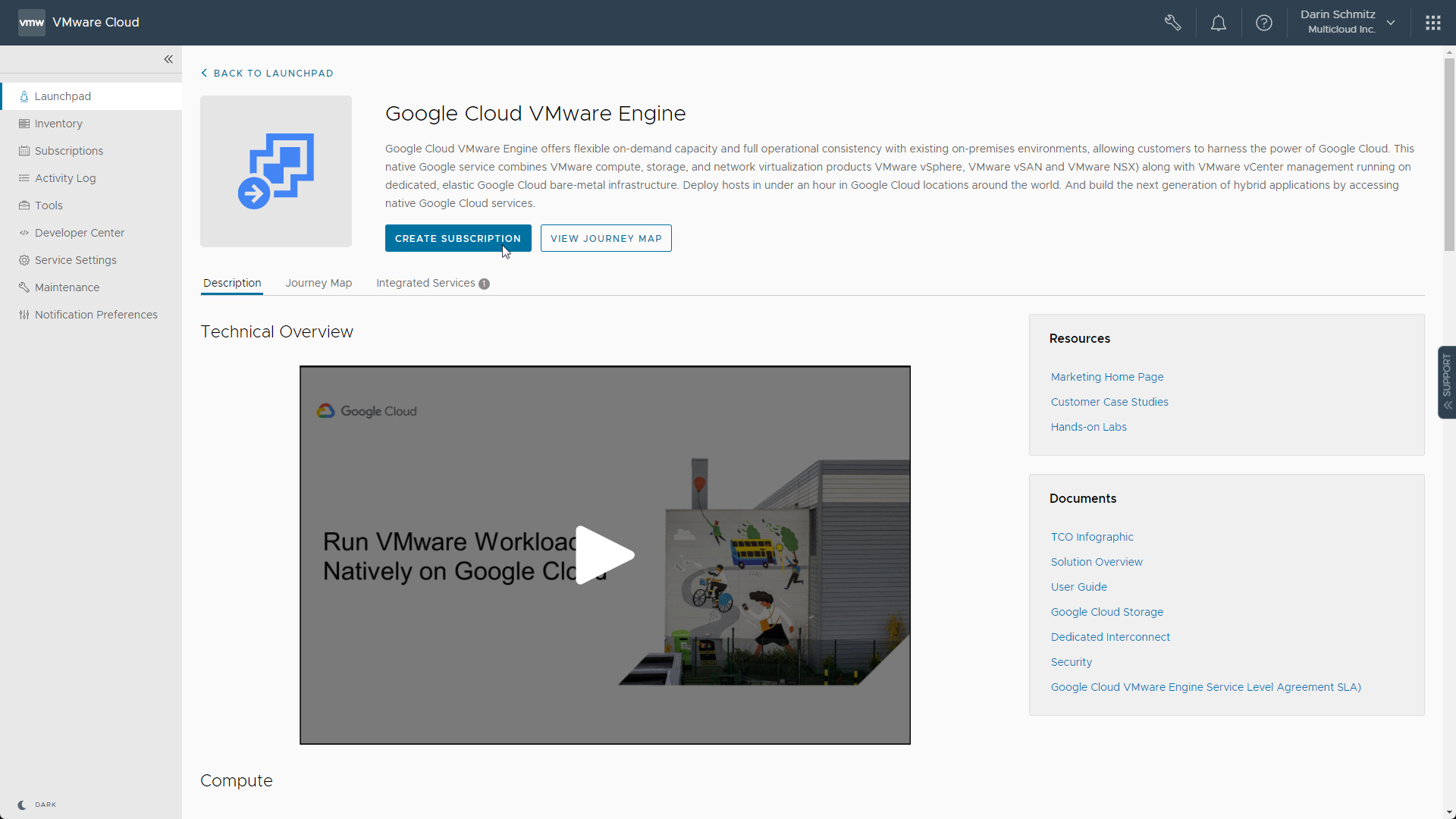Click Create Subscription button
The height and width of the screenshot is (819, 1456).
pos(458,238)
